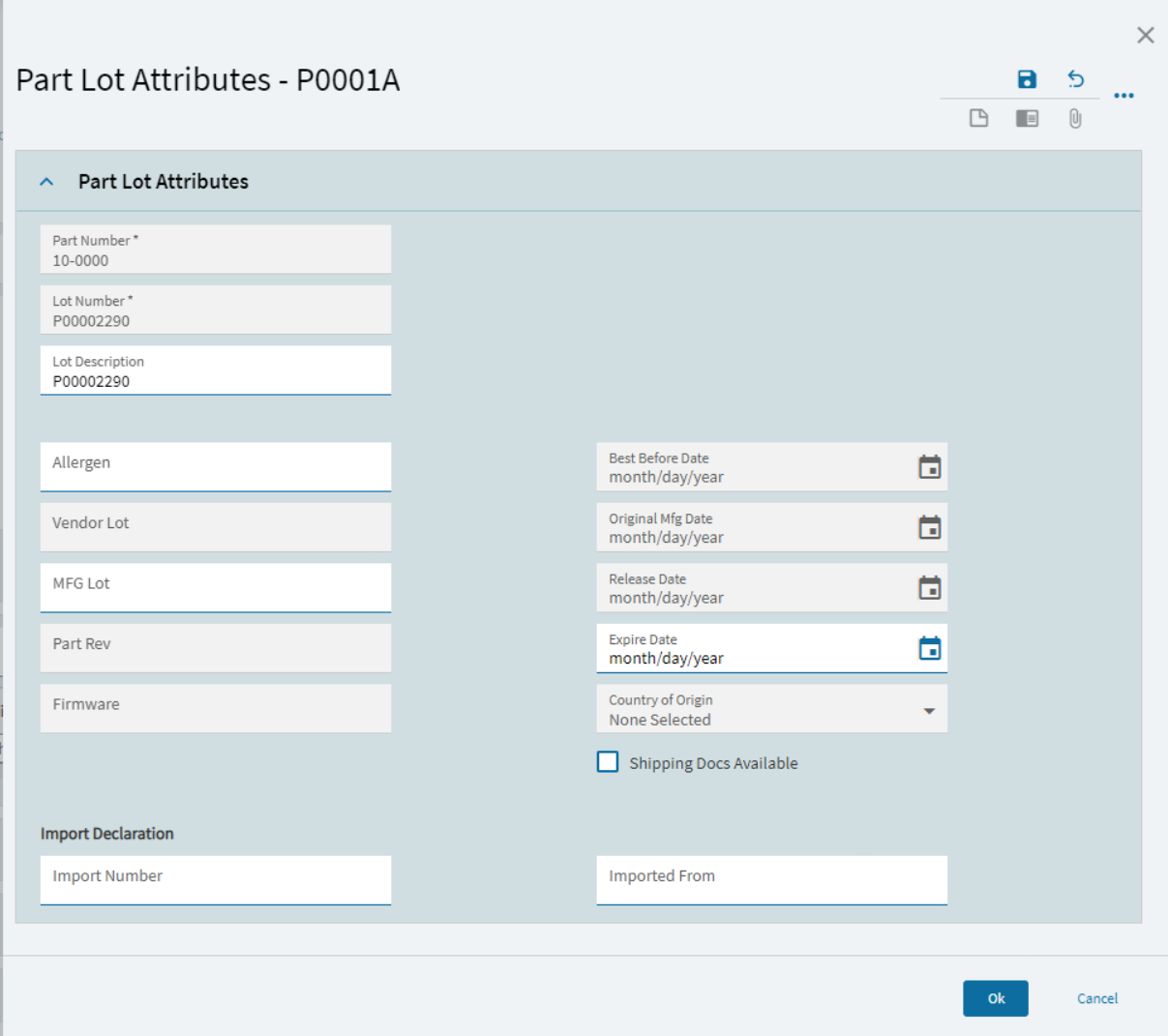Close the Part Lot Attributes dialog
The height and width of the screenshot is (1036, 1168).
point(1145,35)
